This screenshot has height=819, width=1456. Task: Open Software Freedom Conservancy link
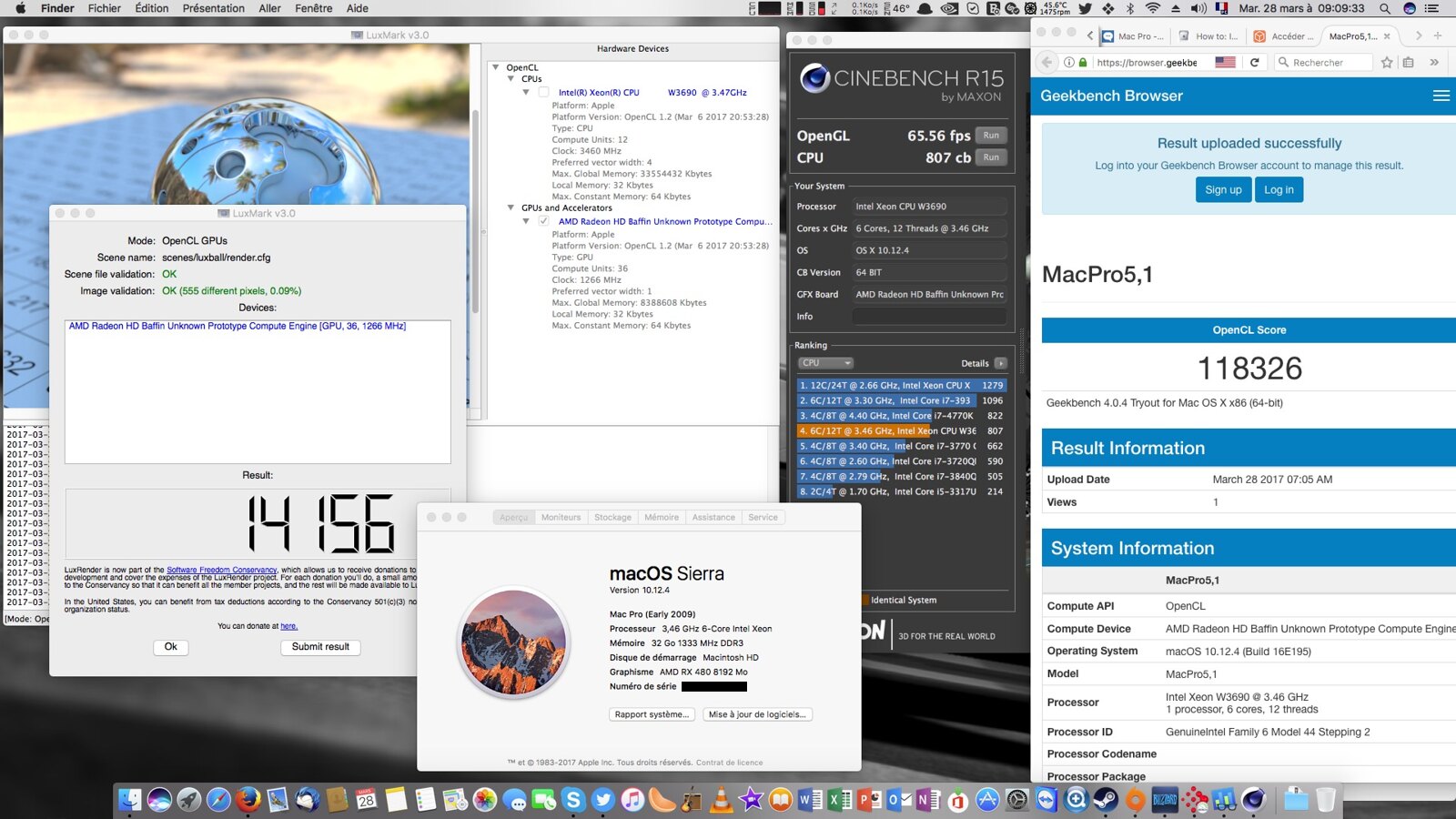point(222,570)
